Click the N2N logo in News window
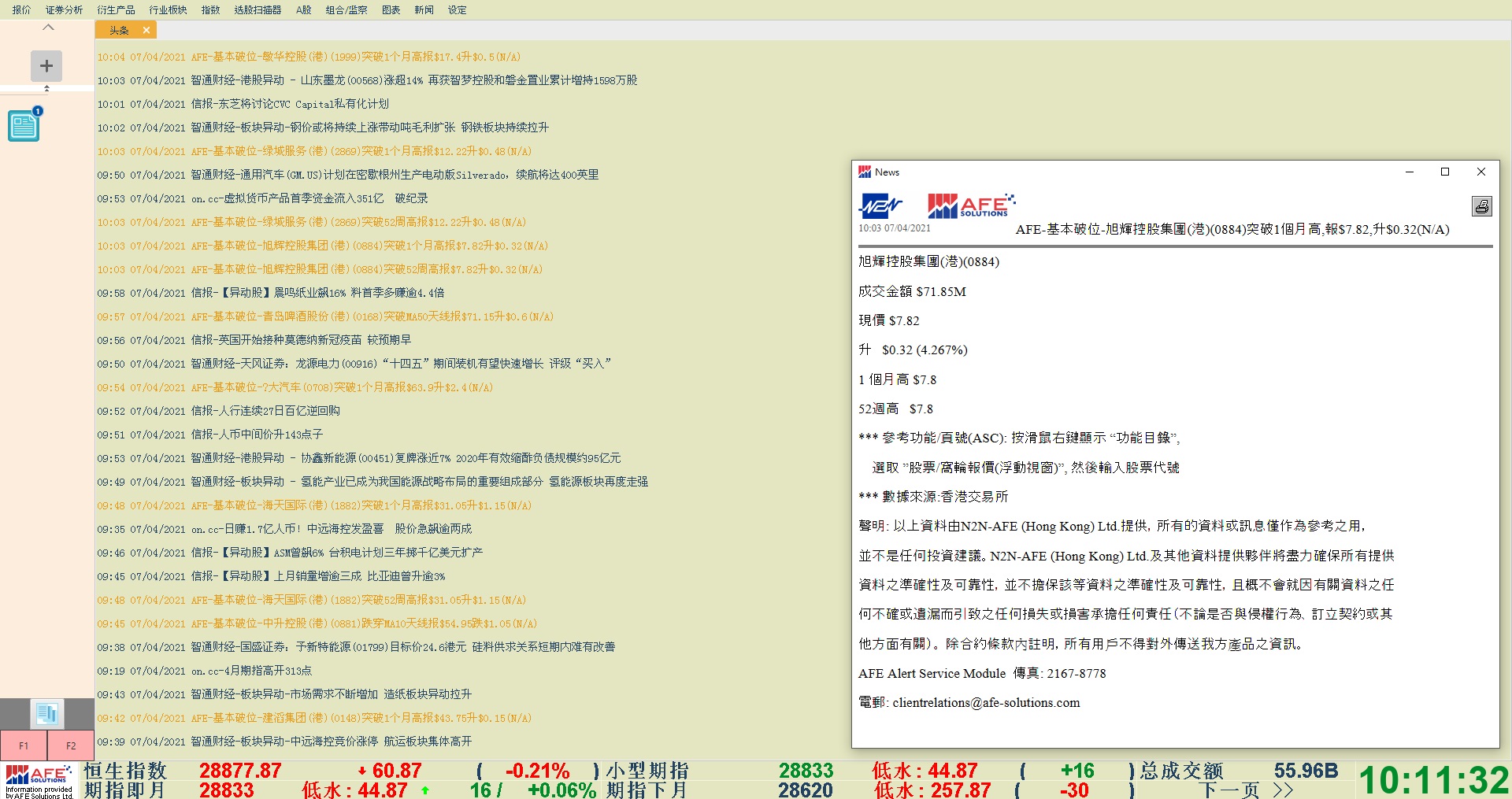Viewport: 1512px width, 799px height. tap(880, 206)
